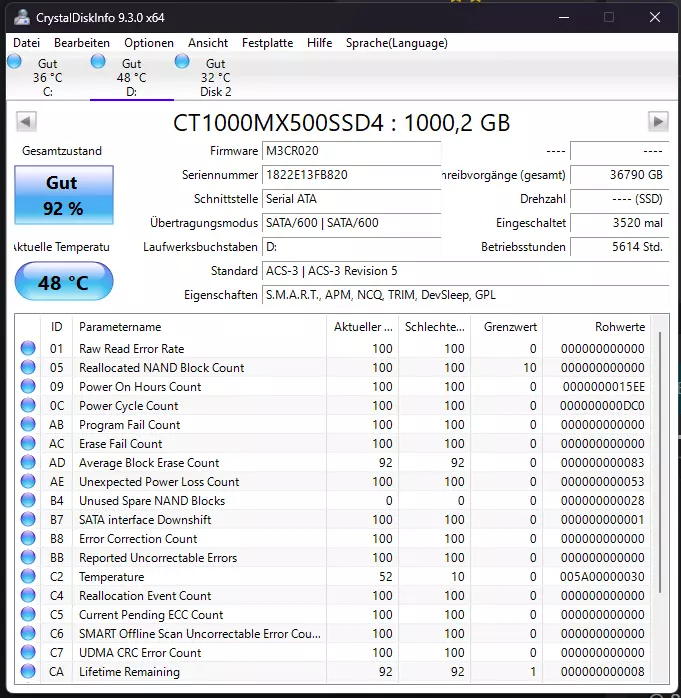This screenshot has height=698, width=681.
Task: Select the Disk 2 tab at 32 °C
Action: pyautogui.click(x=215, y=77)
